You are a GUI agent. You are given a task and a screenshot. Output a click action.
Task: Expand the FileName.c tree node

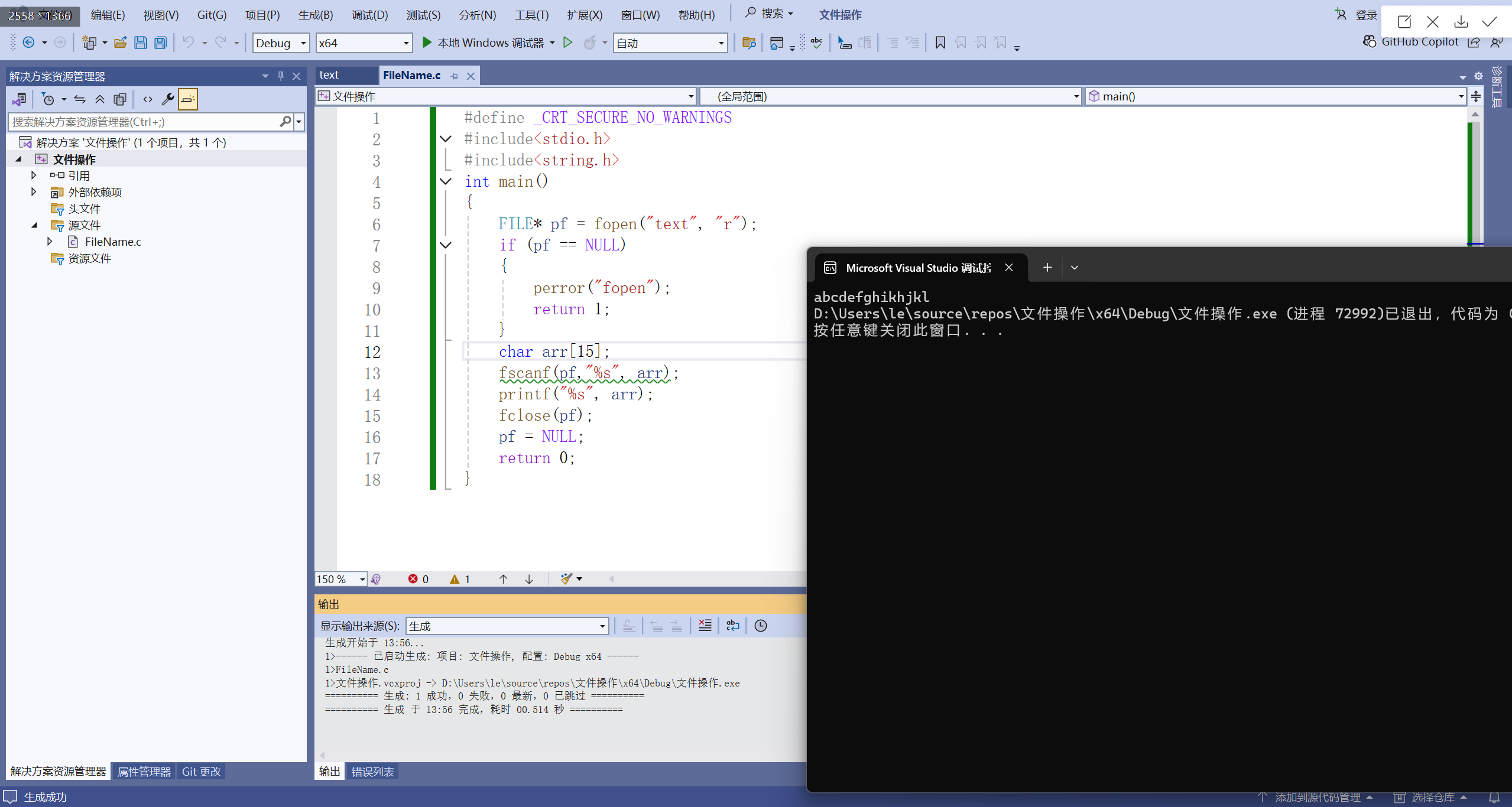50,242
